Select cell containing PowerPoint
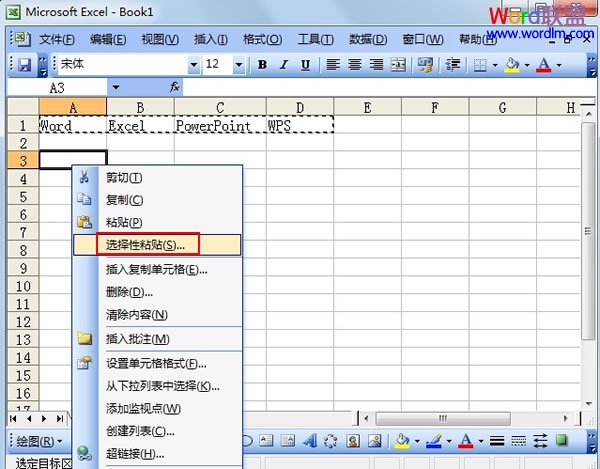 [x=220, y=125]
